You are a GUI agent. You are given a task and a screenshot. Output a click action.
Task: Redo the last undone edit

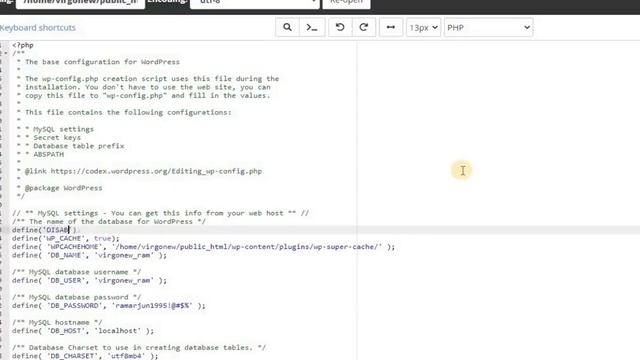click(364, 27)
